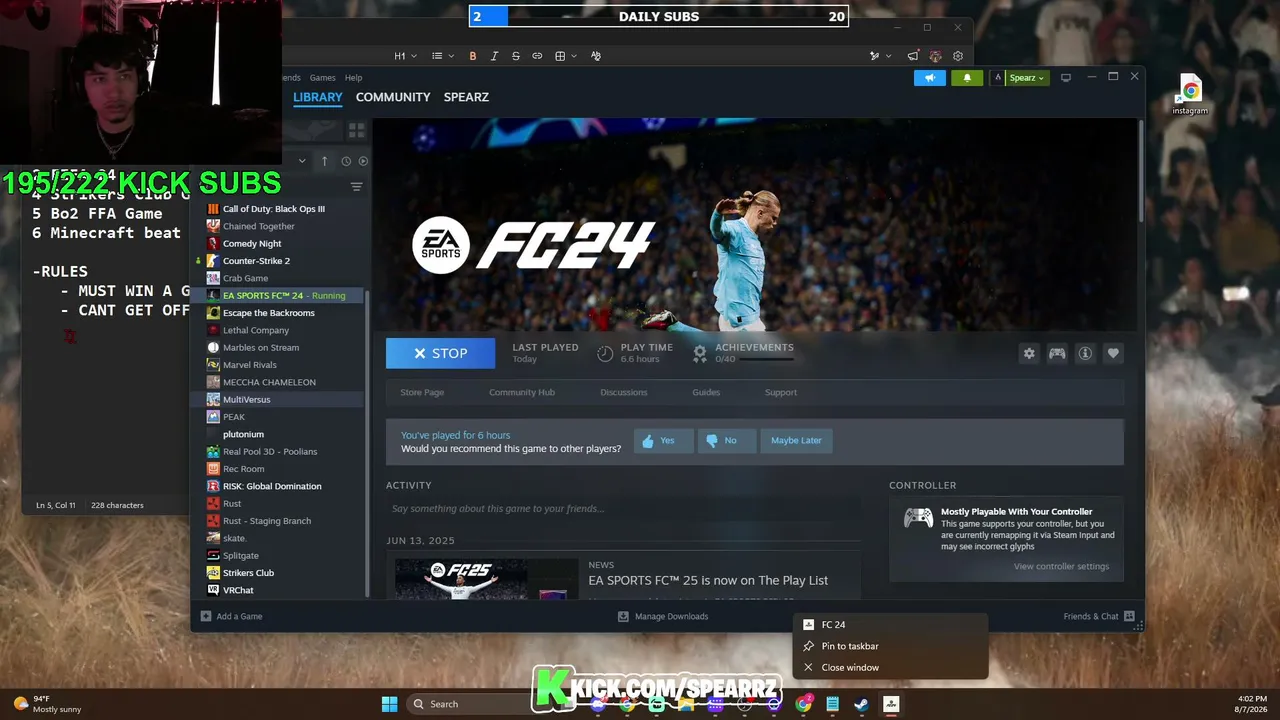1280x720 pixels.
Task: Open the Help menu in Steam
Action: [x=353, y=78]
